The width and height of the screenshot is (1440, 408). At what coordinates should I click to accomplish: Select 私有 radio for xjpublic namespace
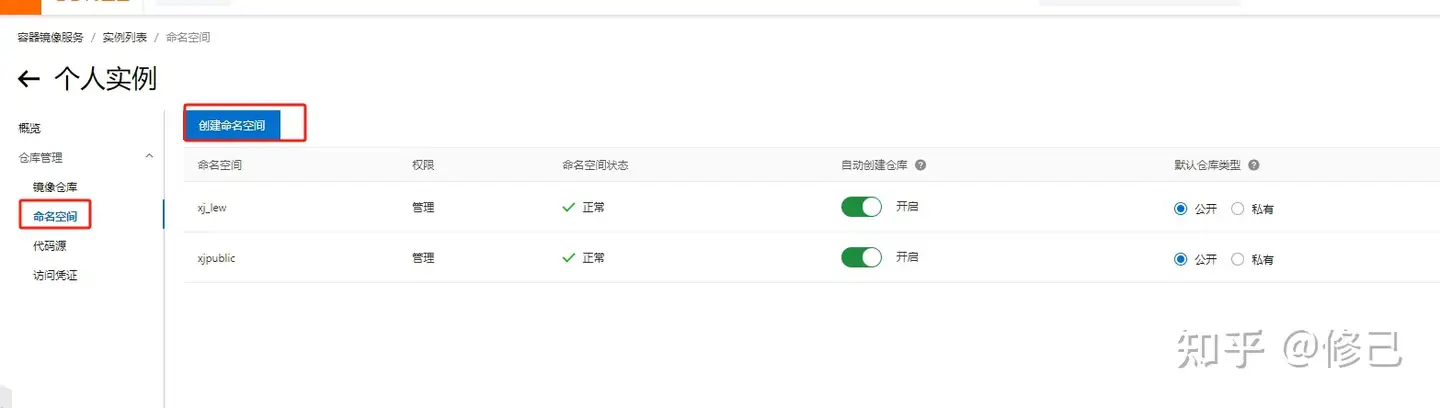[1238, 259]
